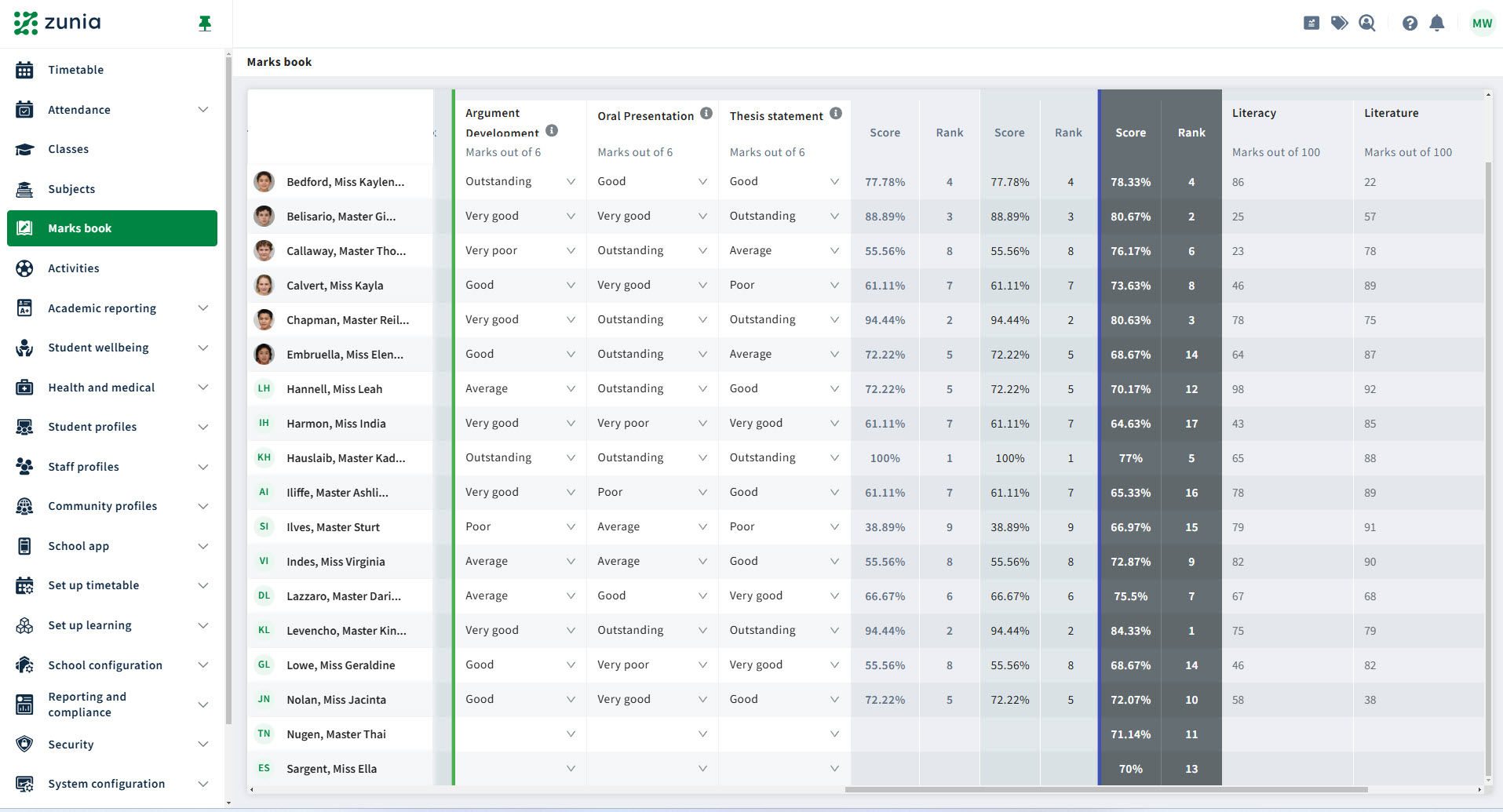
Task: Toggle the sidebar pin icon
Action: pos(205,24)
